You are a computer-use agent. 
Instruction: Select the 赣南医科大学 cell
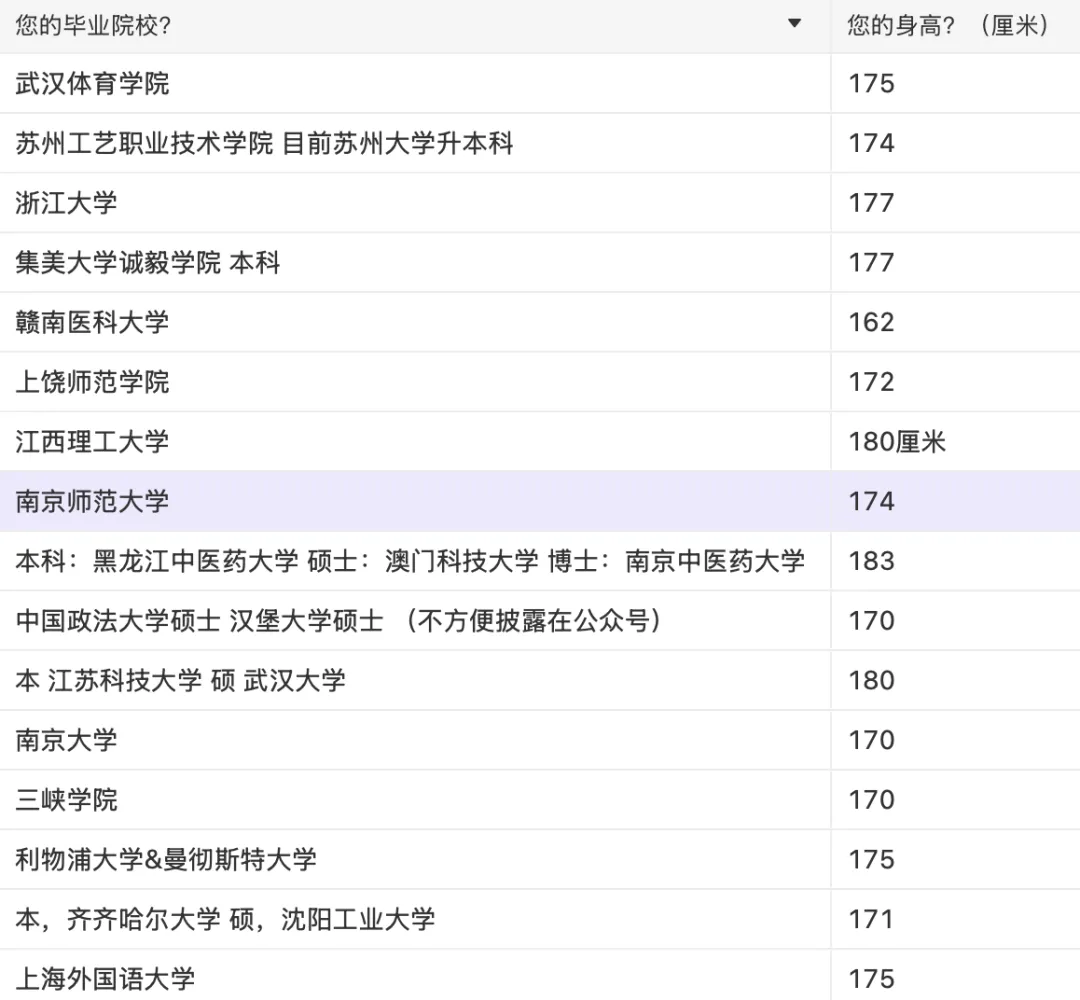[415, 322]
